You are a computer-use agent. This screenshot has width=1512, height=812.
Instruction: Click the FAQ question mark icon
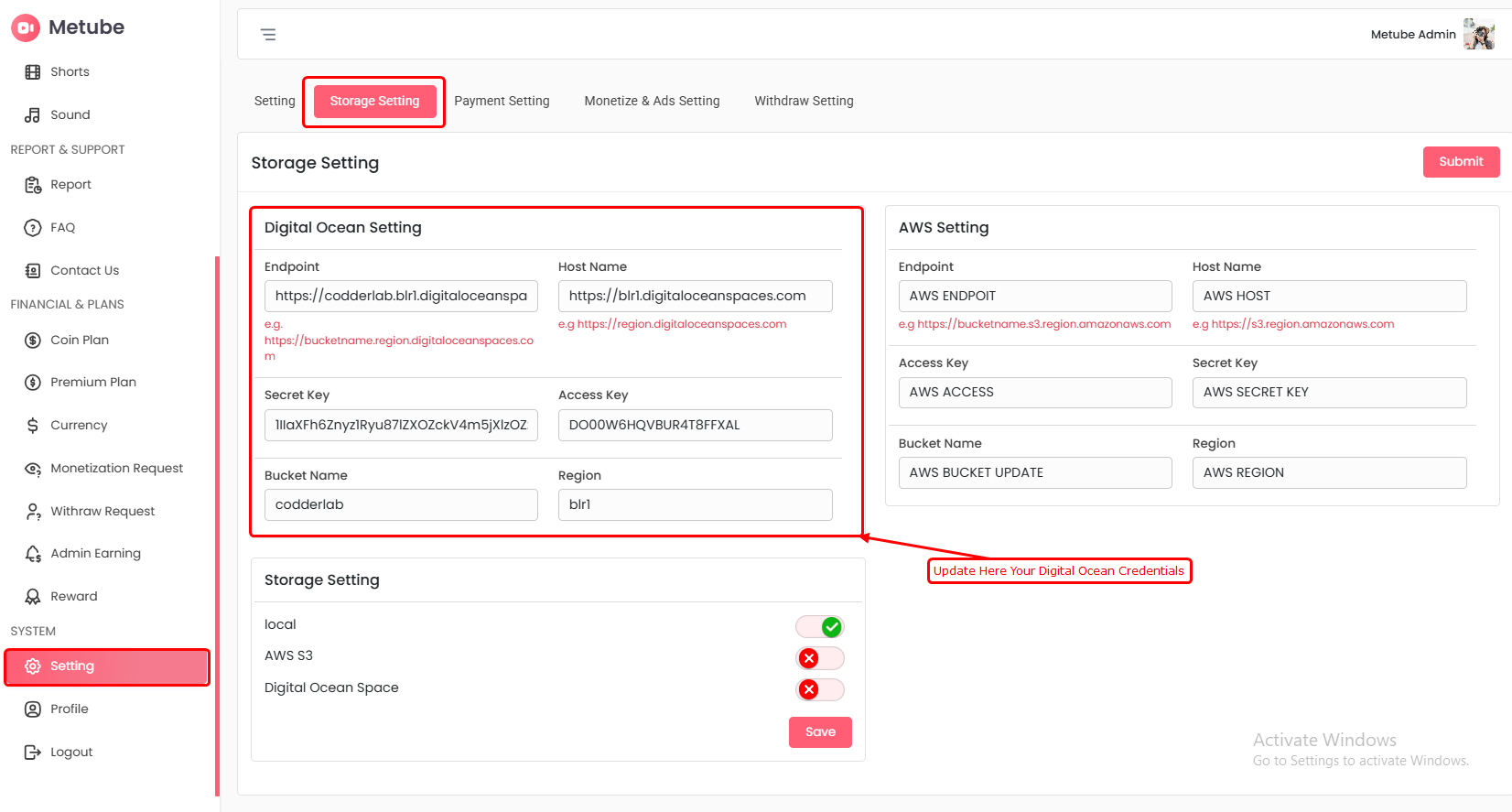(x=33, y=228)
